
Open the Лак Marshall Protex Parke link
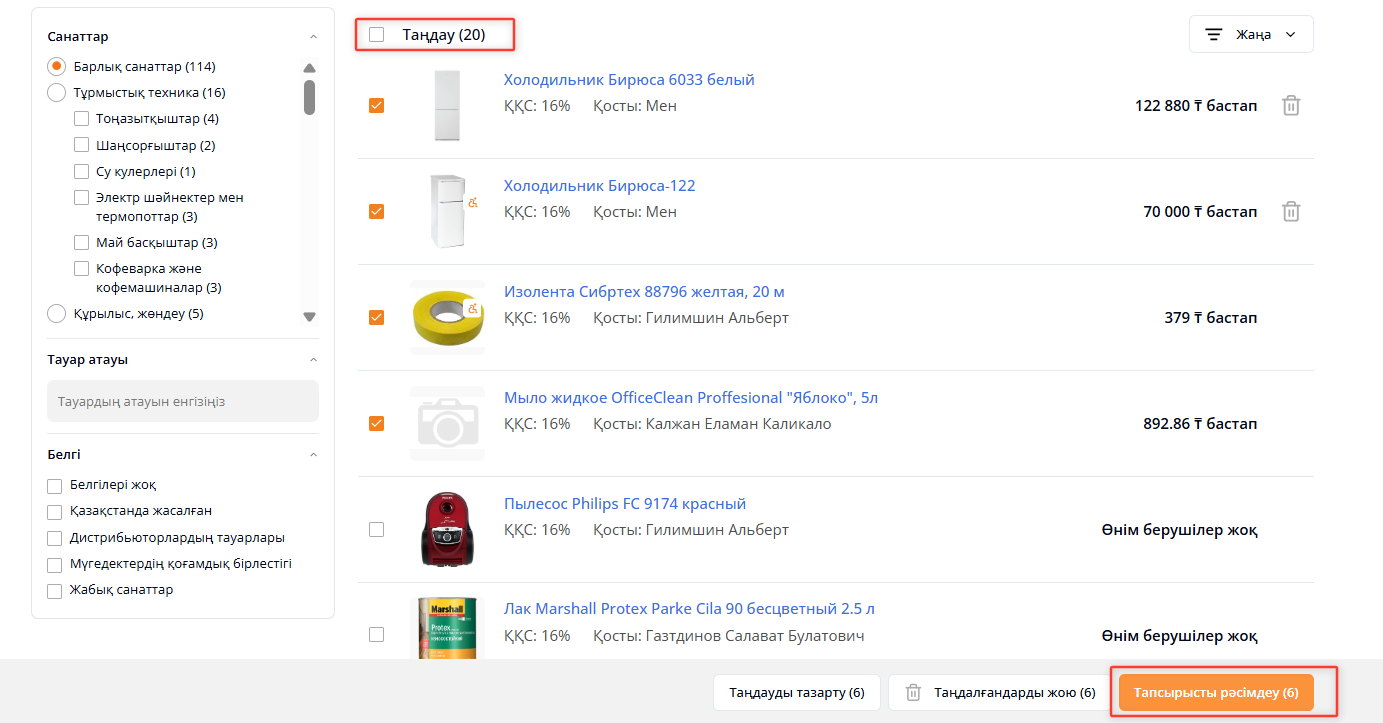(689, 609)
